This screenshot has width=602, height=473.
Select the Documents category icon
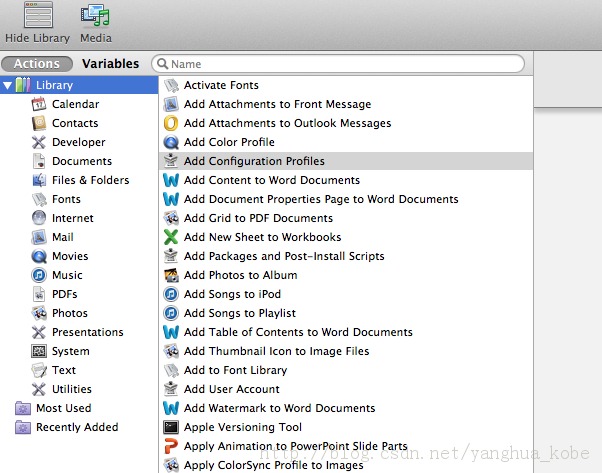coord(39,161)
